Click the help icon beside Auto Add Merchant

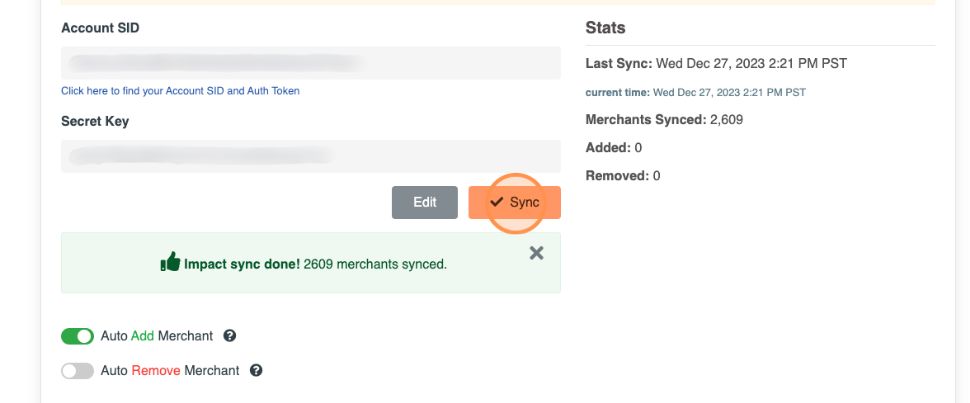[230, 336]
